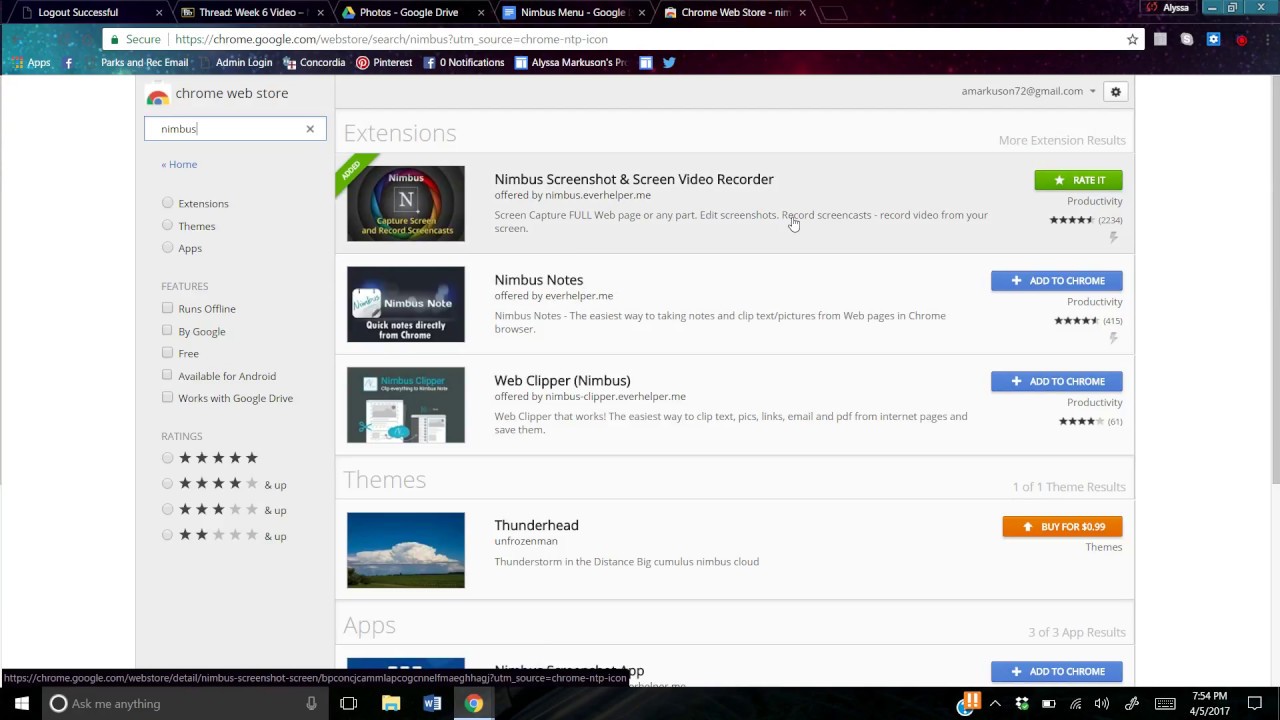Open Word from the taskbar

432,703
